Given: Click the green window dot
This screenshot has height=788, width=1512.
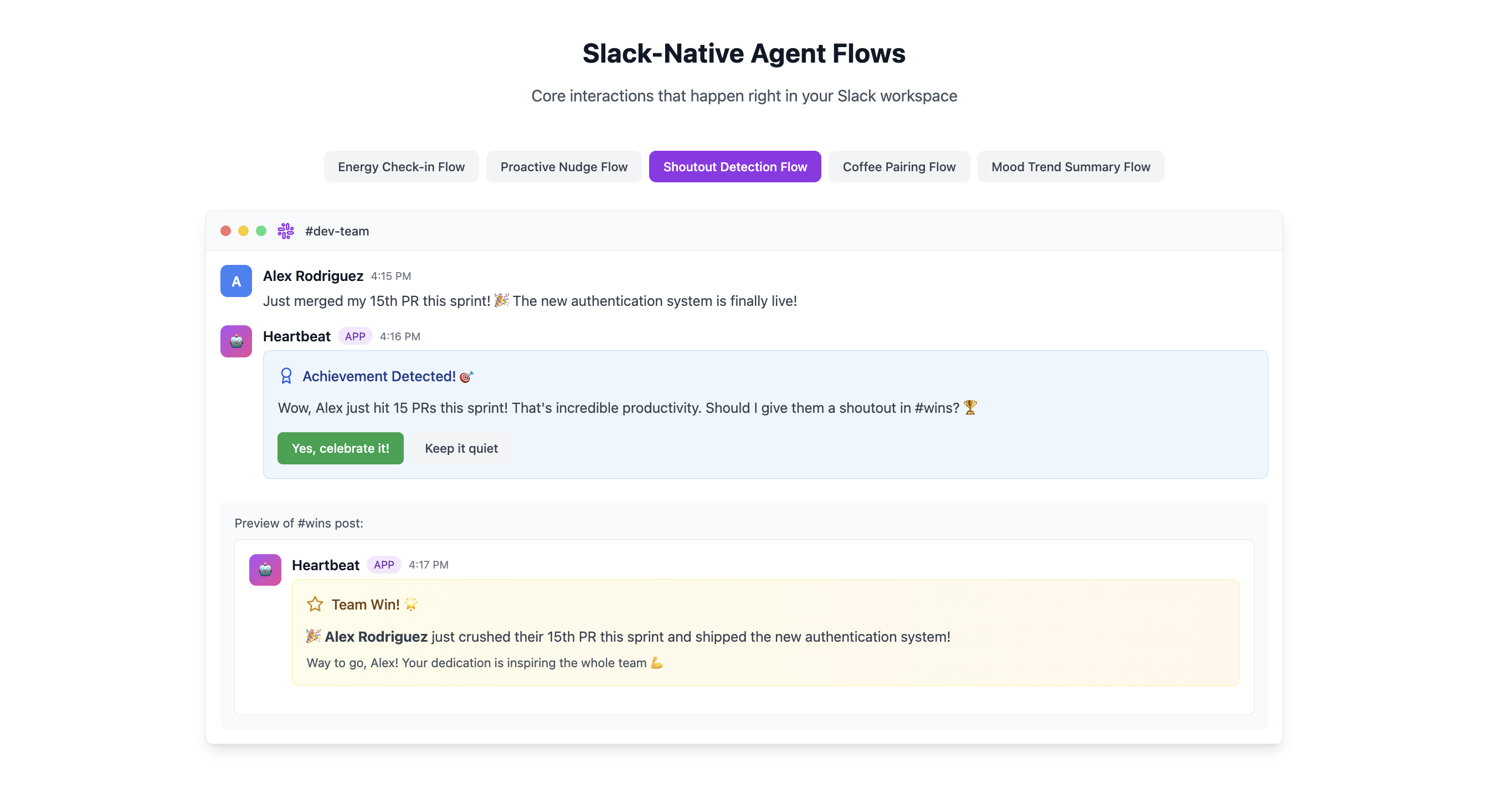Looking at the screenshot, I should tap(261, 231).
